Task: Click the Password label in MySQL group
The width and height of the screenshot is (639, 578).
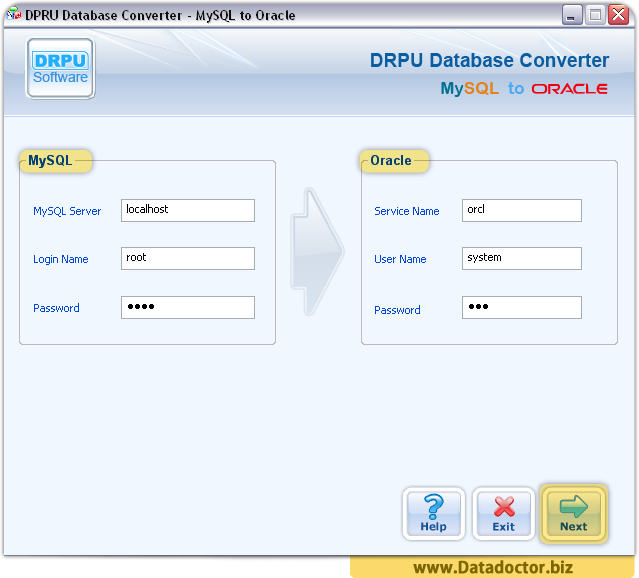Action: (x=56, y=308)
